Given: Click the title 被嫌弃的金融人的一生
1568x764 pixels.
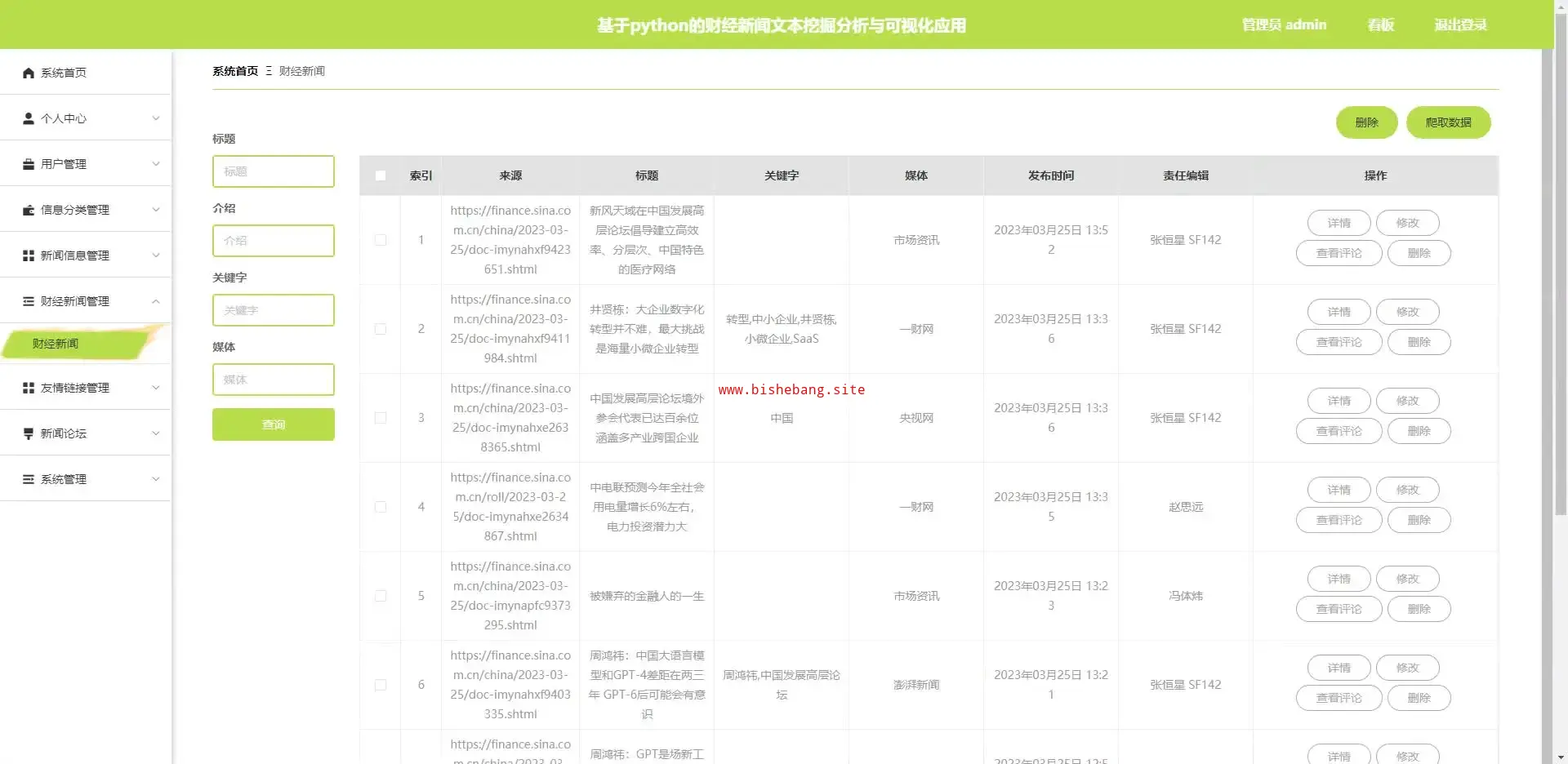Looking at the screenshot, I should (x=647, y=596).
